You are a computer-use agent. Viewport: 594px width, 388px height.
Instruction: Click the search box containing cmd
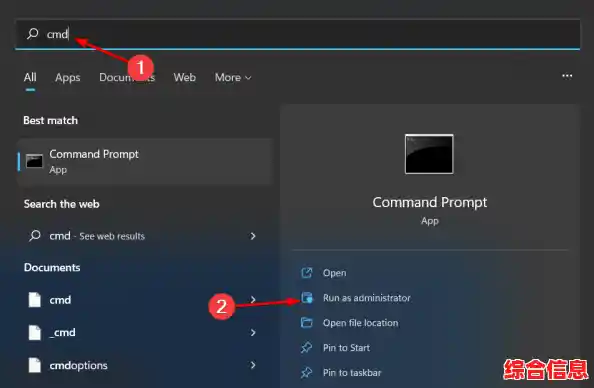297,34
